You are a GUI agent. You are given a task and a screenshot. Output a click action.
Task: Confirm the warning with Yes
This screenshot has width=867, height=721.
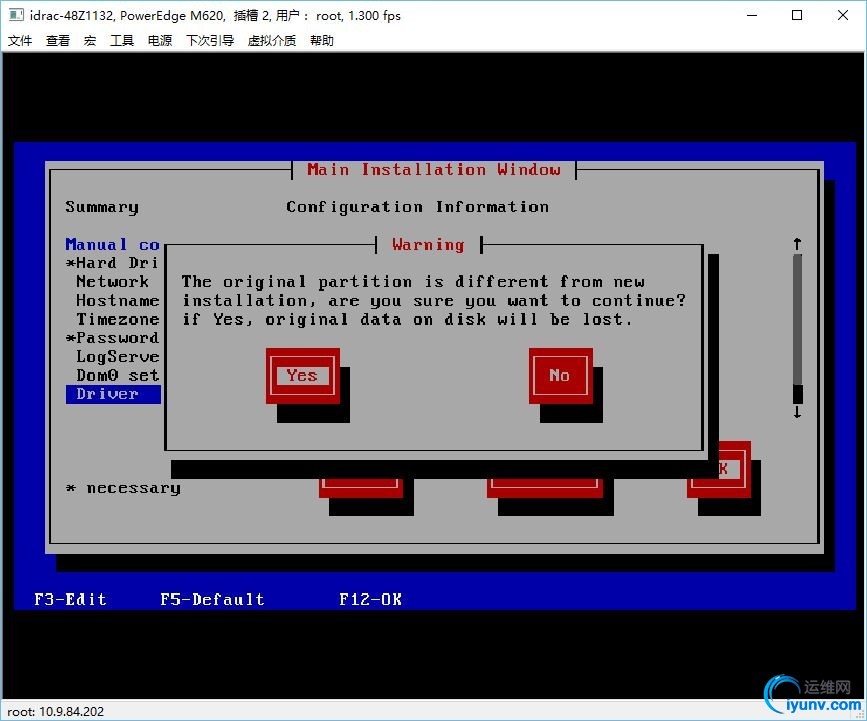pyautogui.click(x=302, y=375)
